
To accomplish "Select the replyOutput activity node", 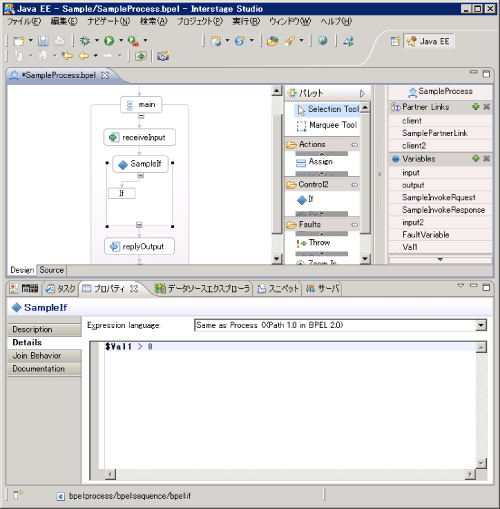I will [x=139, y=246].
